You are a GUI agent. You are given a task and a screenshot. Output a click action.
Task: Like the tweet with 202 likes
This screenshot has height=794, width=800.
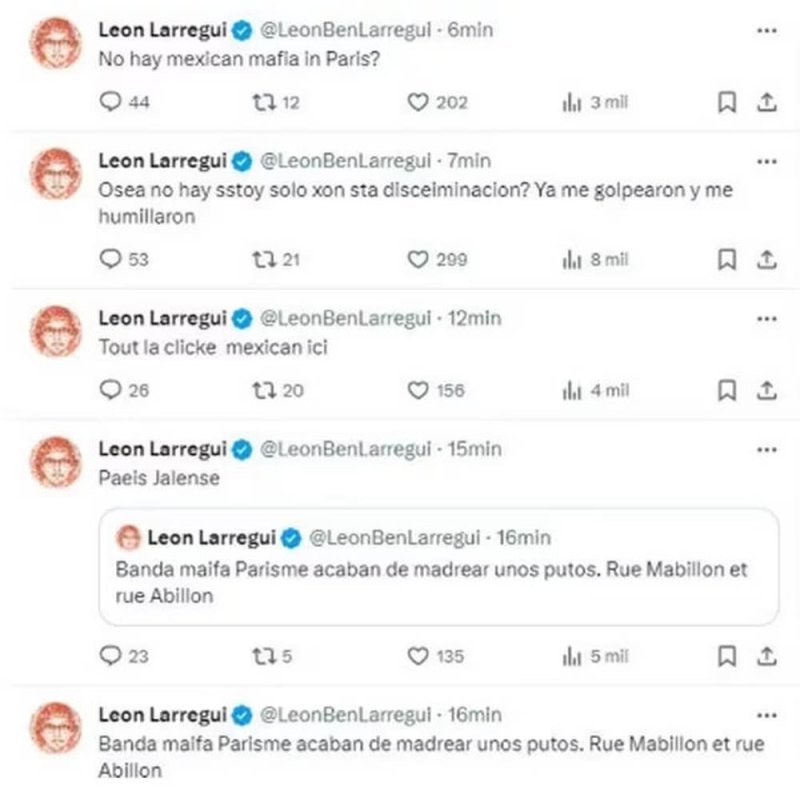click(x=437, y=103)
